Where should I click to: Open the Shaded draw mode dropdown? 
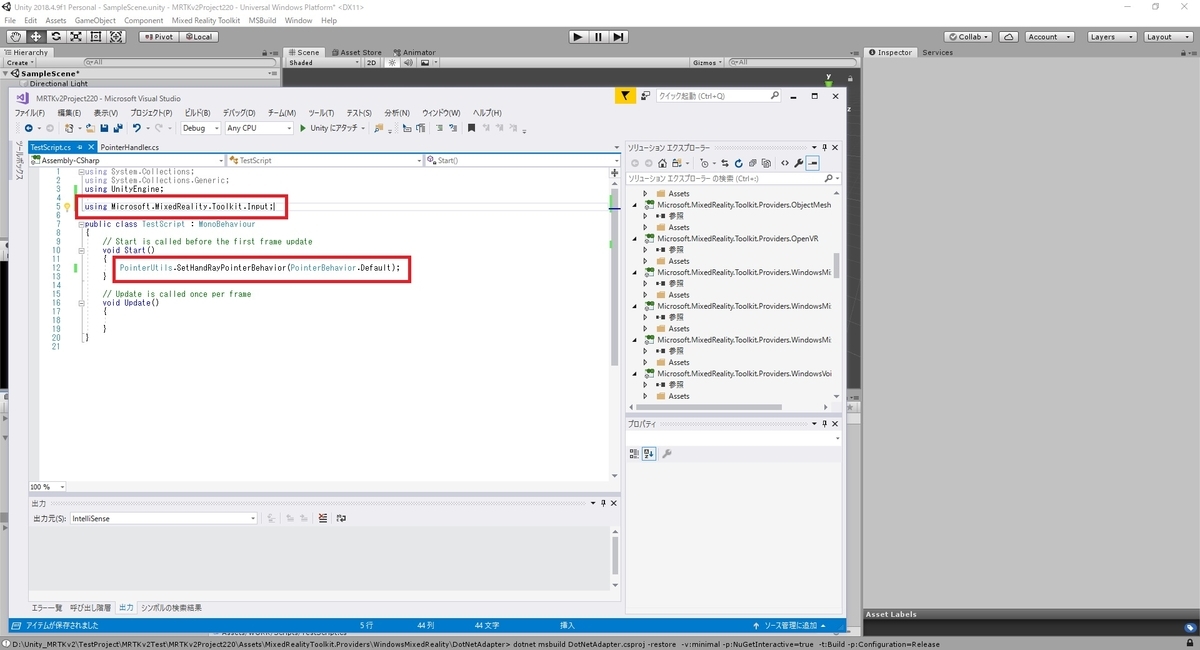[x=322, y=62]
